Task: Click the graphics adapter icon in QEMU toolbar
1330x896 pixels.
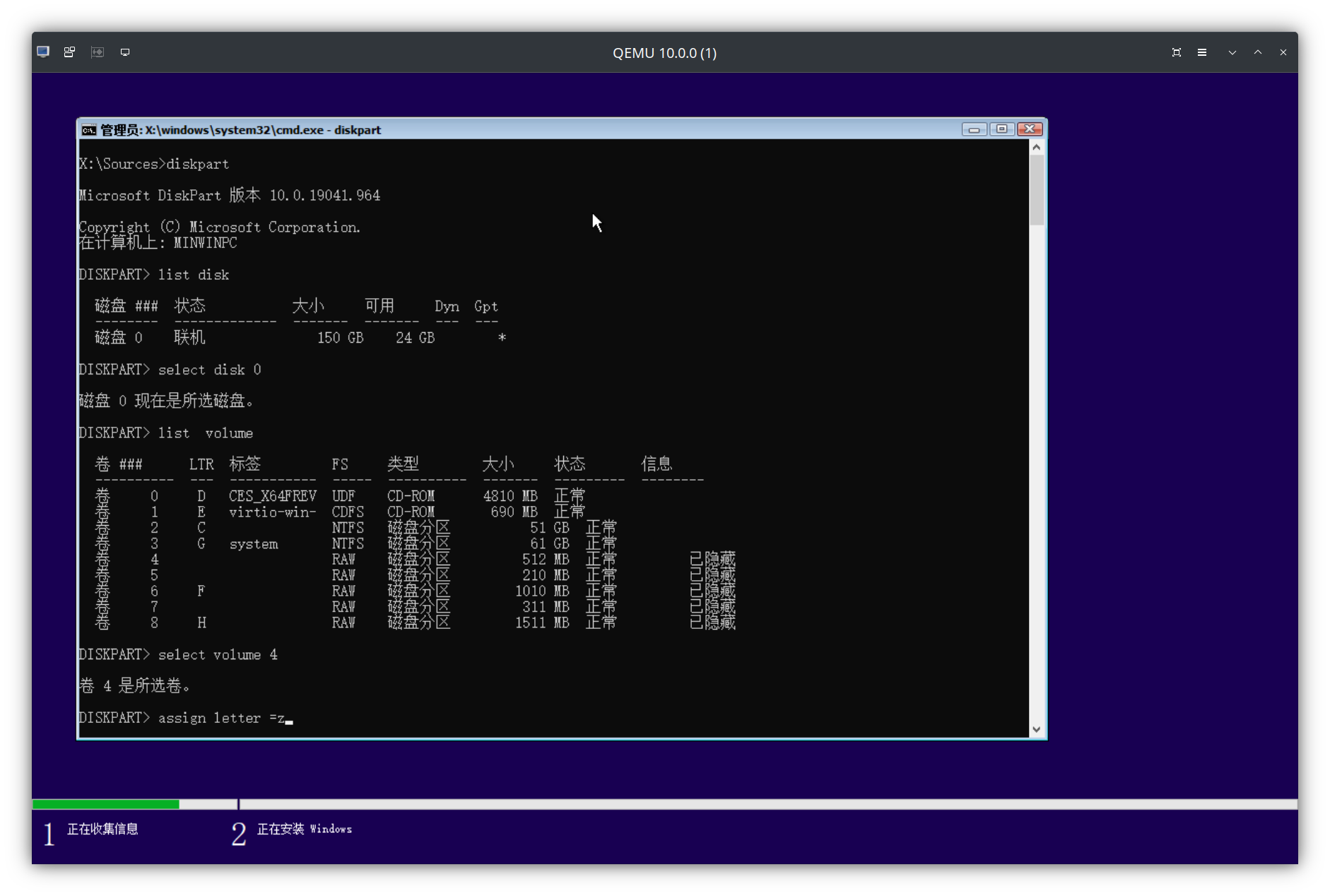Action: tap(98, 52)
